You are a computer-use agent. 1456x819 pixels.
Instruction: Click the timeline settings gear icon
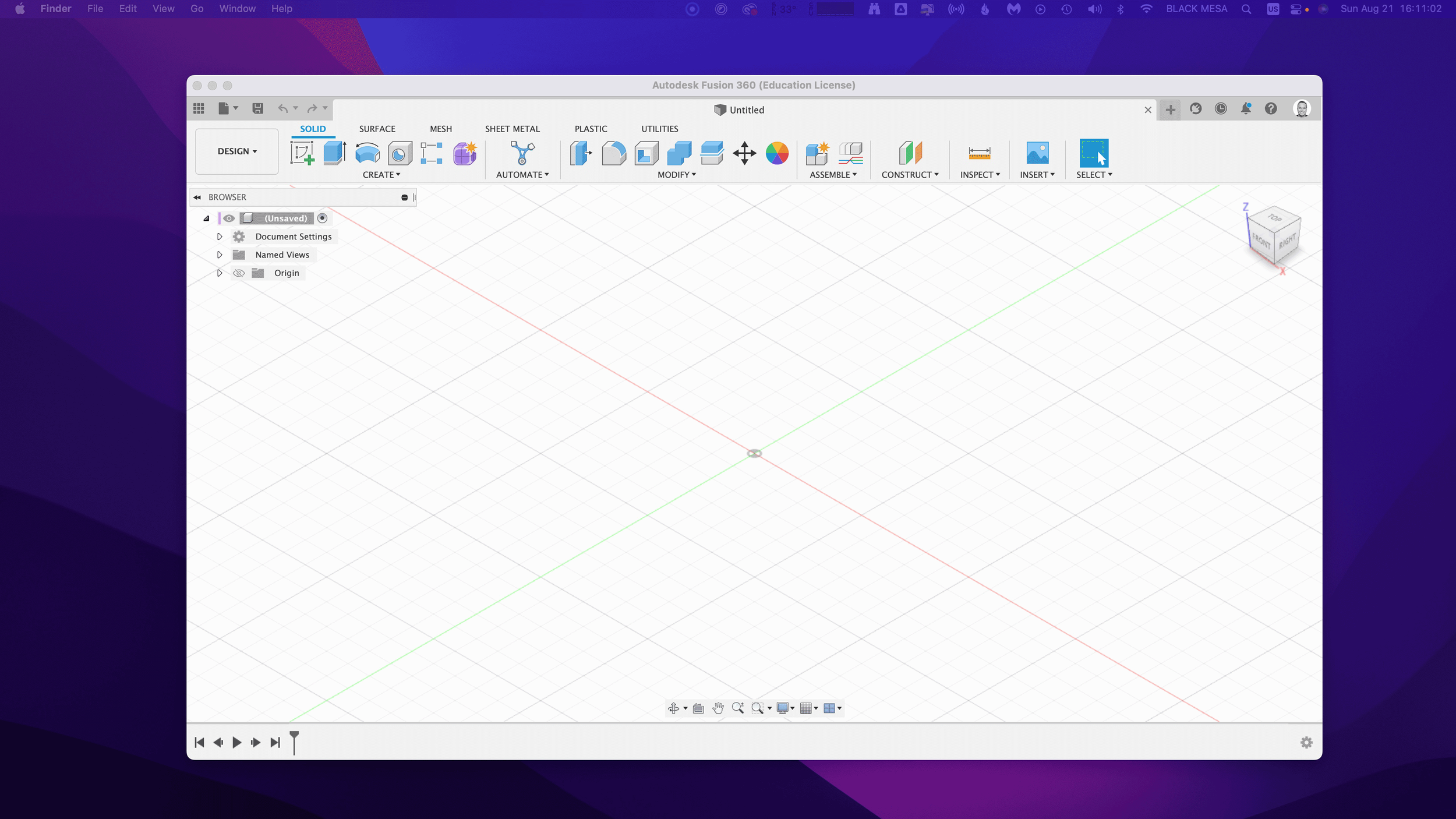(x=1306, y=742)
